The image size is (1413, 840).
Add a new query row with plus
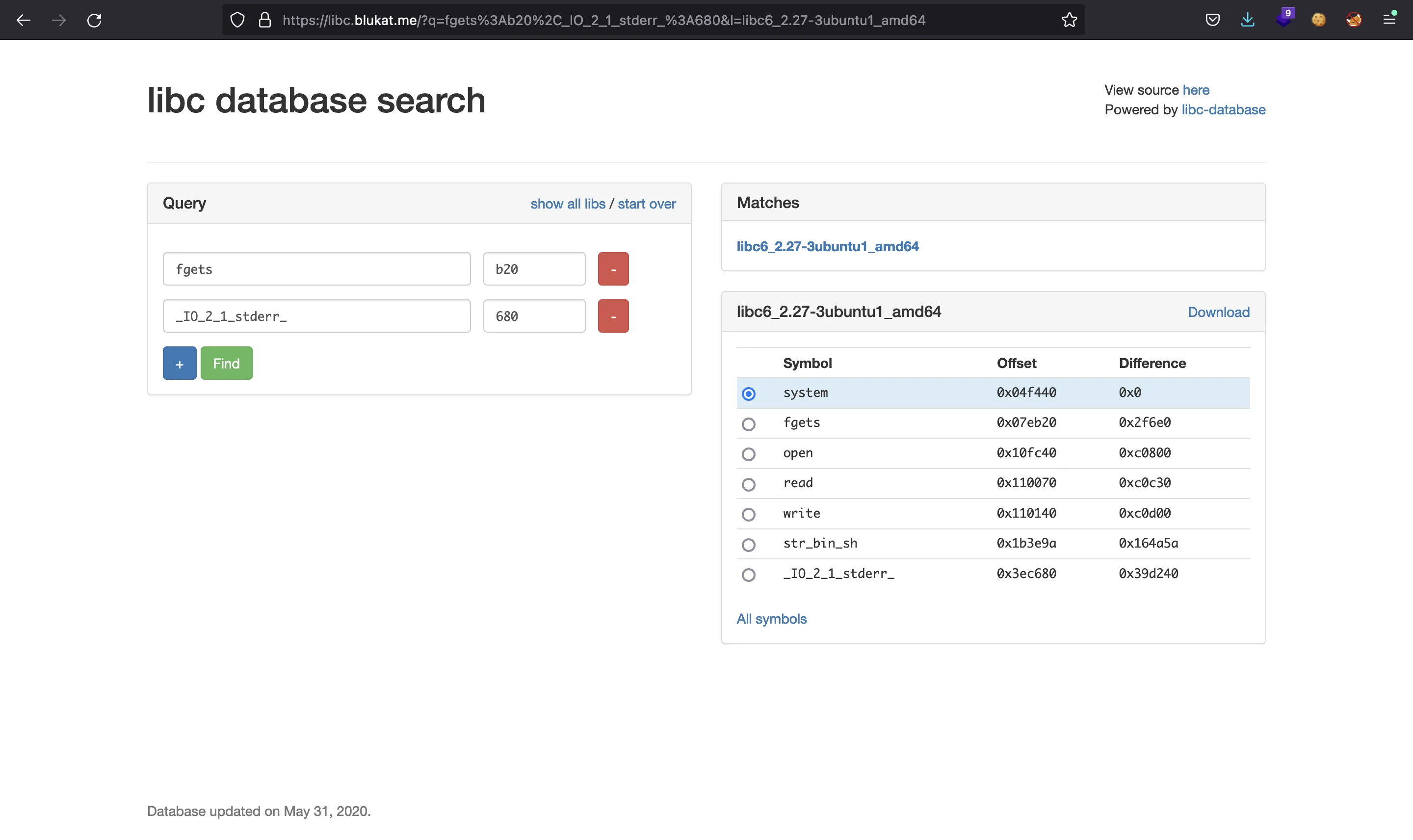click(180, 363)
